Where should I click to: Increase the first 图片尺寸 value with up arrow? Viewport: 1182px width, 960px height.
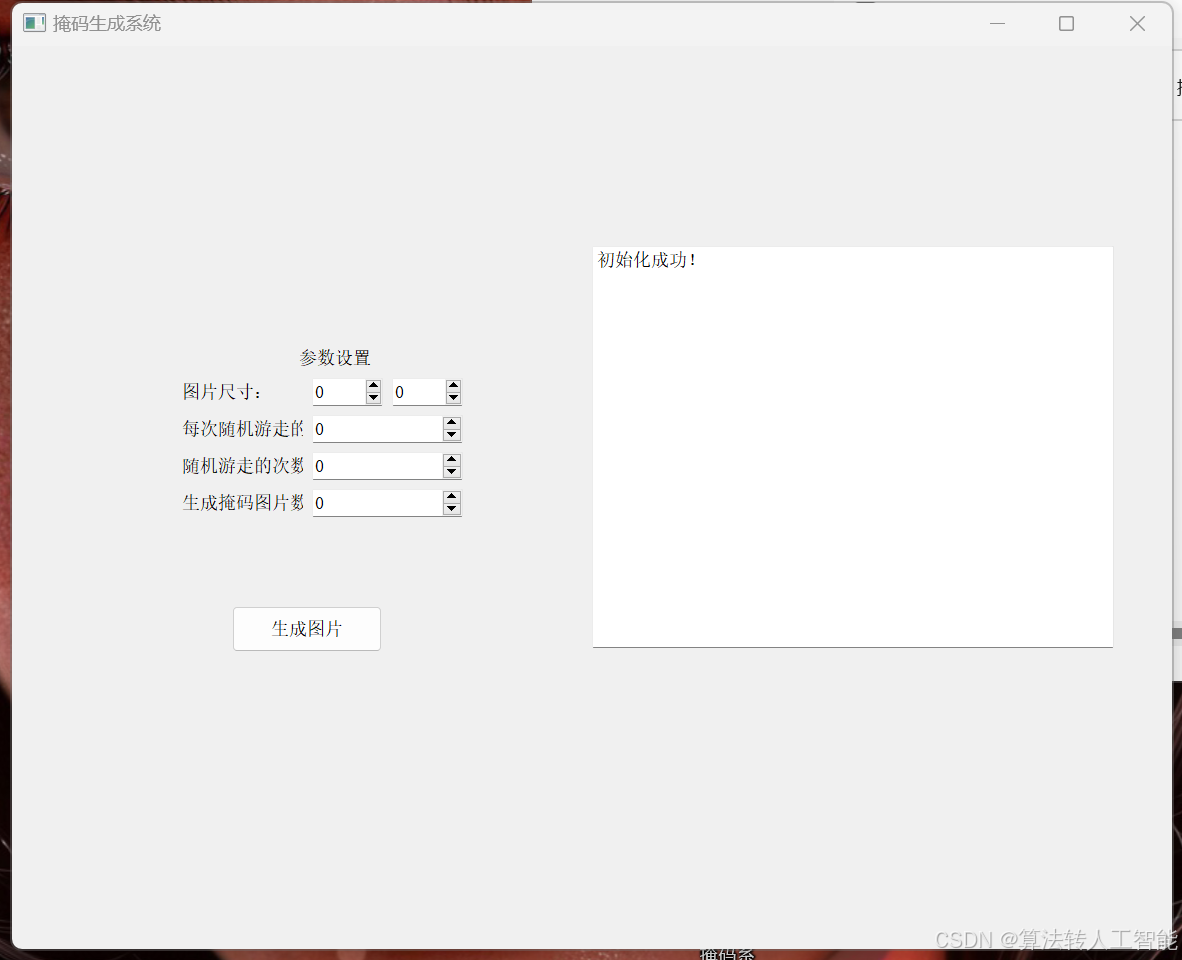[372, 386]
